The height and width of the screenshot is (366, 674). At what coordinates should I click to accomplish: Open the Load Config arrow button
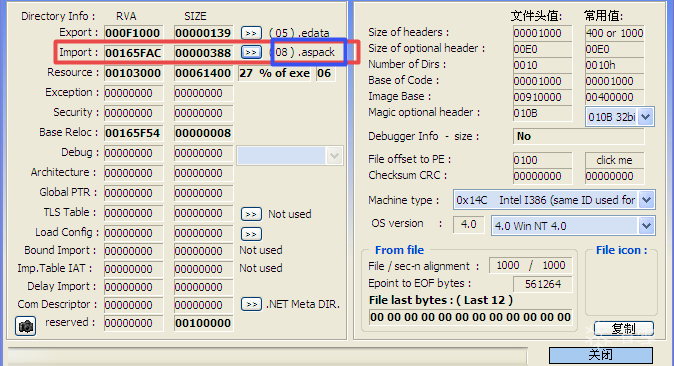coord(251,234)
